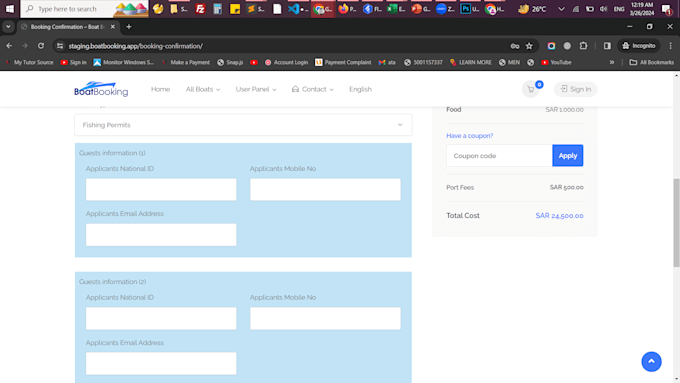Focus Guest 1 Applicants Mobile No field
Image resolution: width=680 pixels, height=383 pixels.
click(325, 190)
